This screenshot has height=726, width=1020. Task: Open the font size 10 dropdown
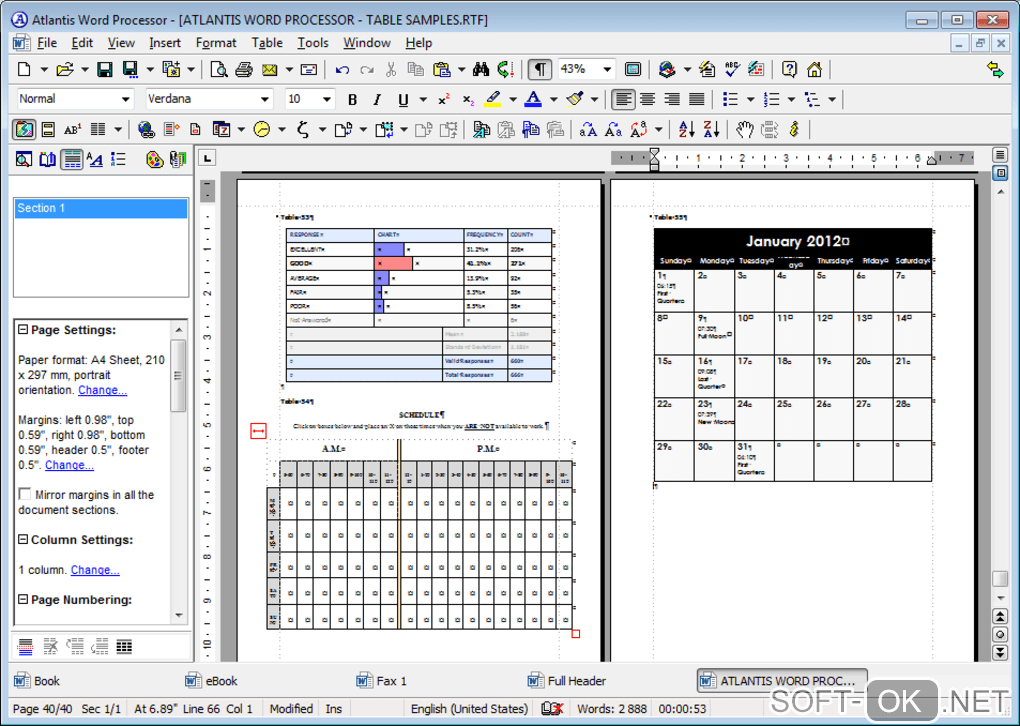tap(327, 100)
